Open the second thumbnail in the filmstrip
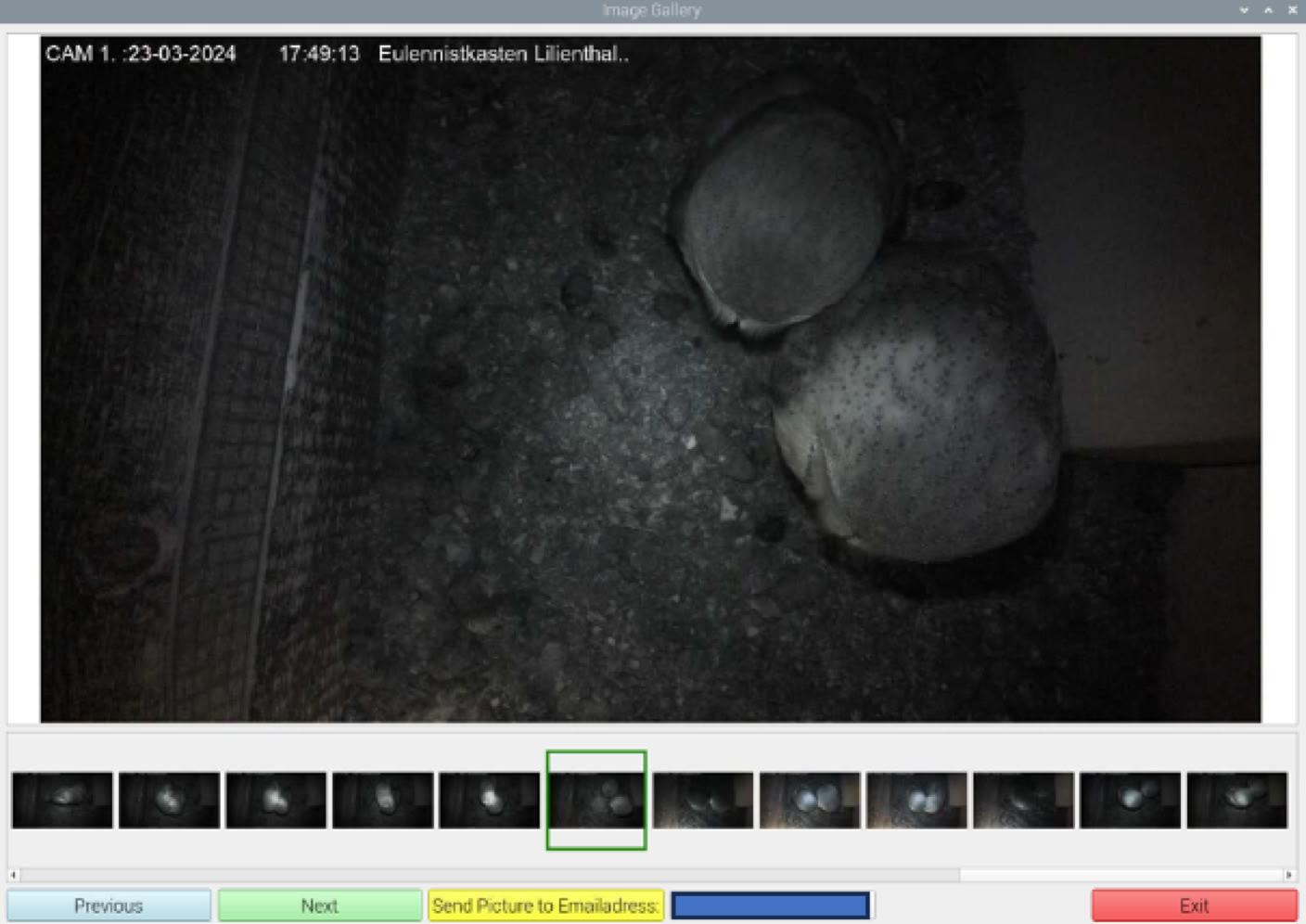This screenshot has height=924, width=1306. coord(169,800)
